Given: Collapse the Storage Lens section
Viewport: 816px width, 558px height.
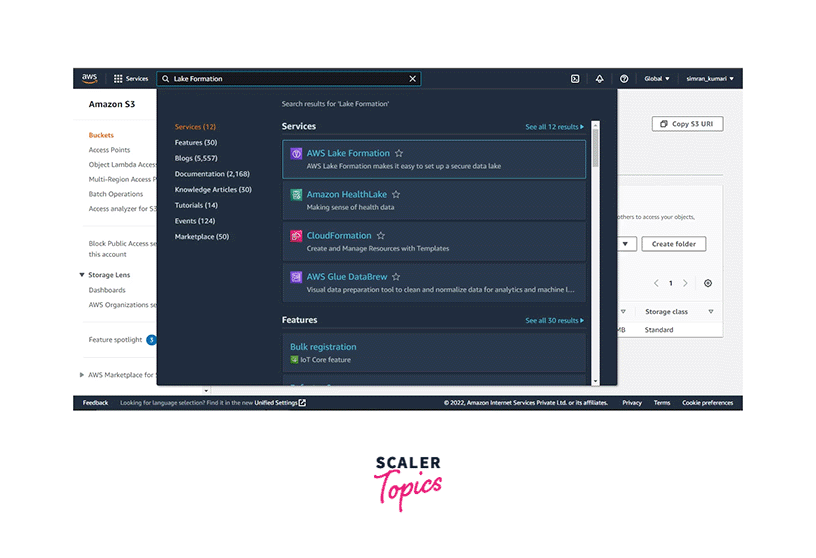Looking at the screenshot, I should (x=81, y=275).
